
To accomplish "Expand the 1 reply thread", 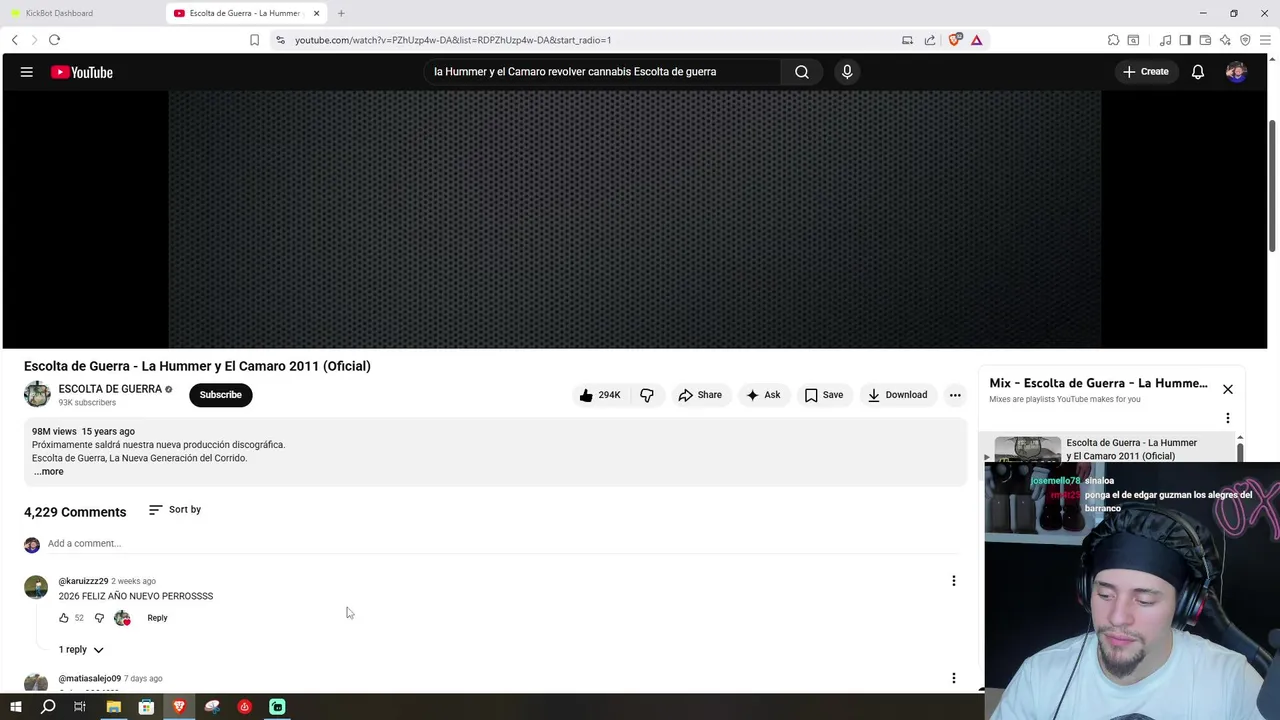I will click(81, 650).
